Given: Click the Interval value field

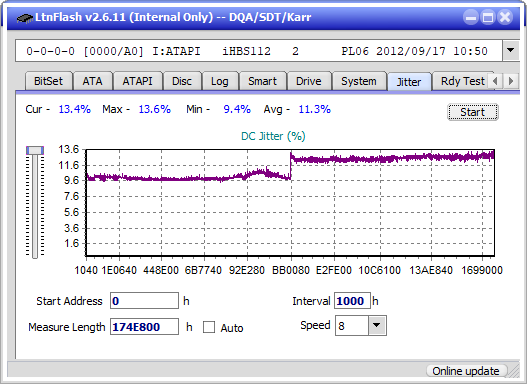Looking at the screenshot, I should tap(352, 301).
